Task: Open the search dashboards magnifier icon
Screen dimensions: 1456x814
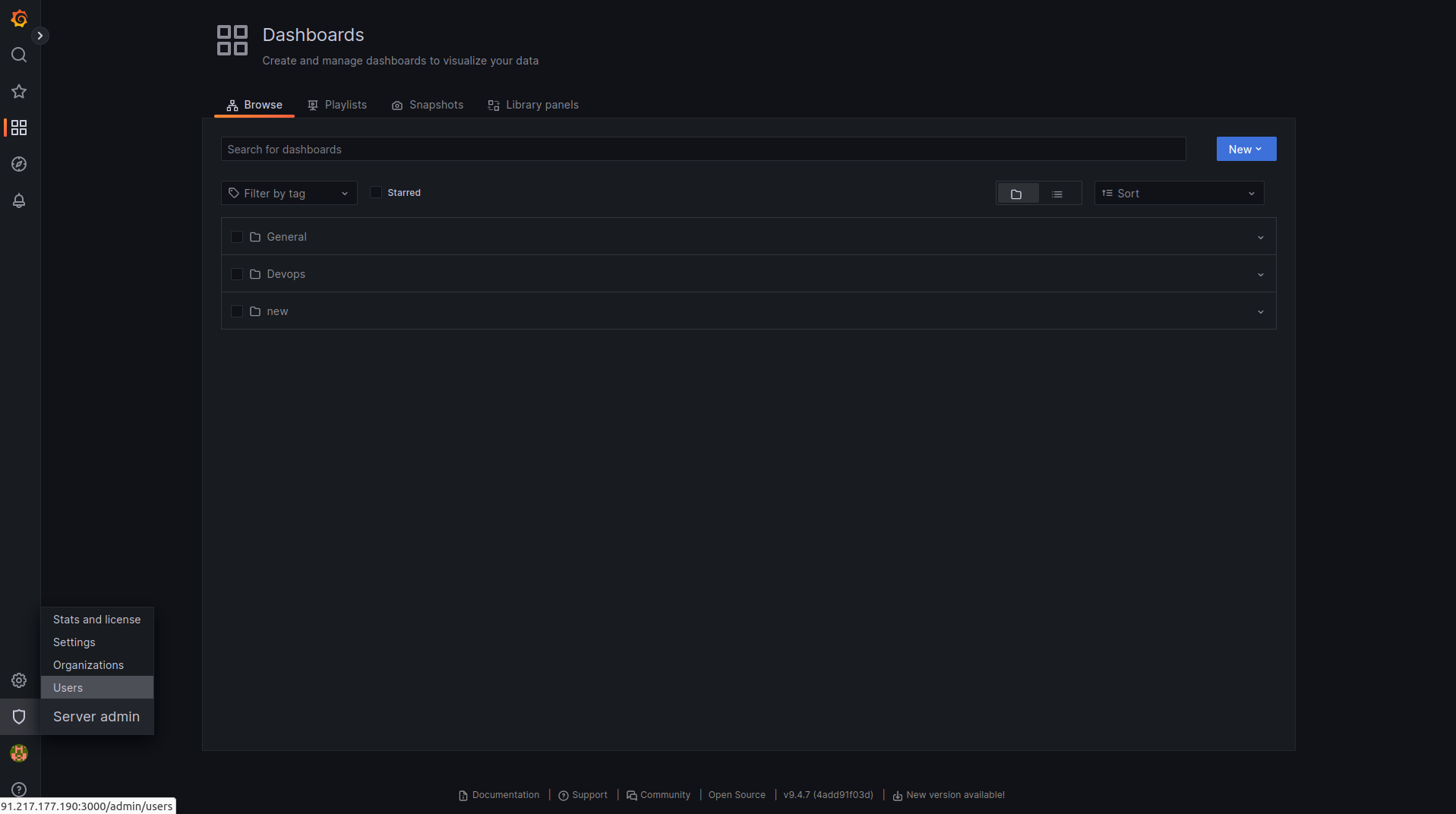Action: click(19, 55)
